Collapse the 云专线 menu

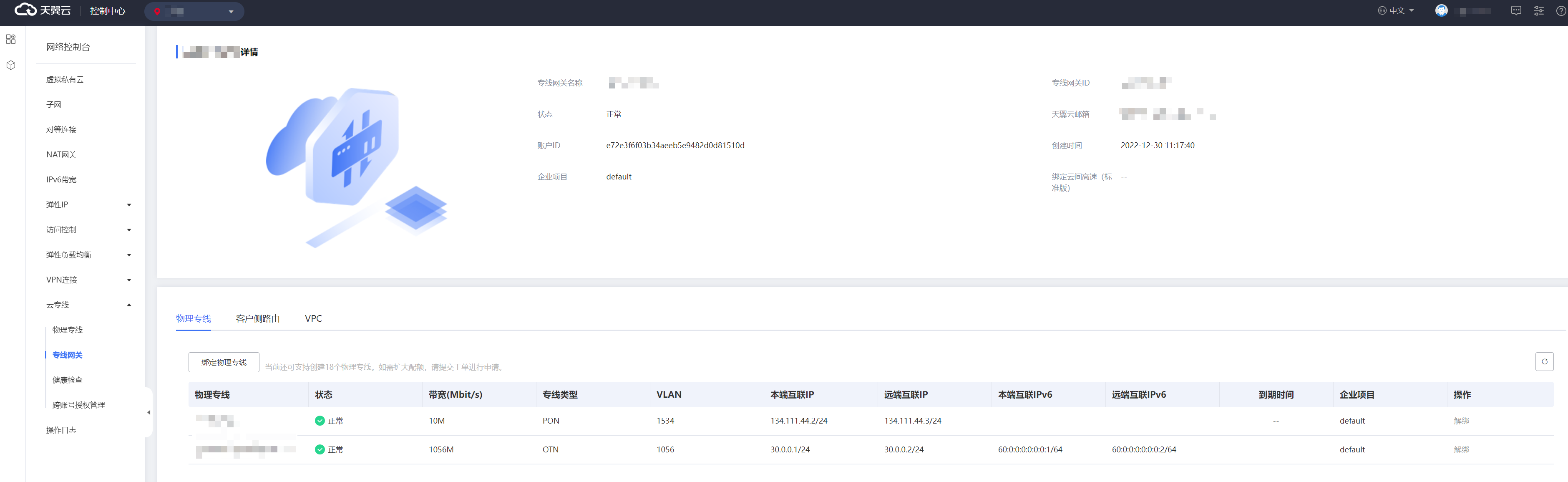[88, 305]
